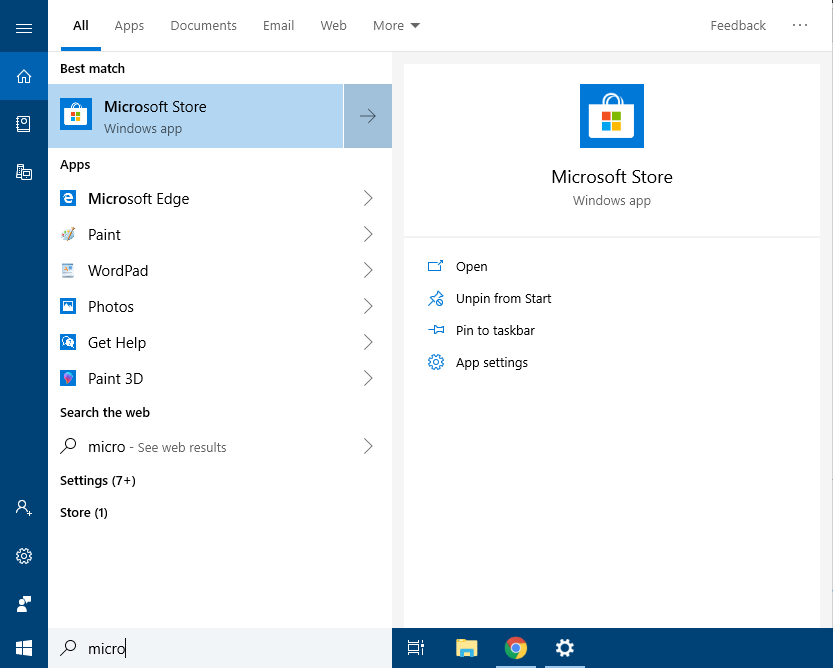Expand WordPad result chevron

coord(368,270)
